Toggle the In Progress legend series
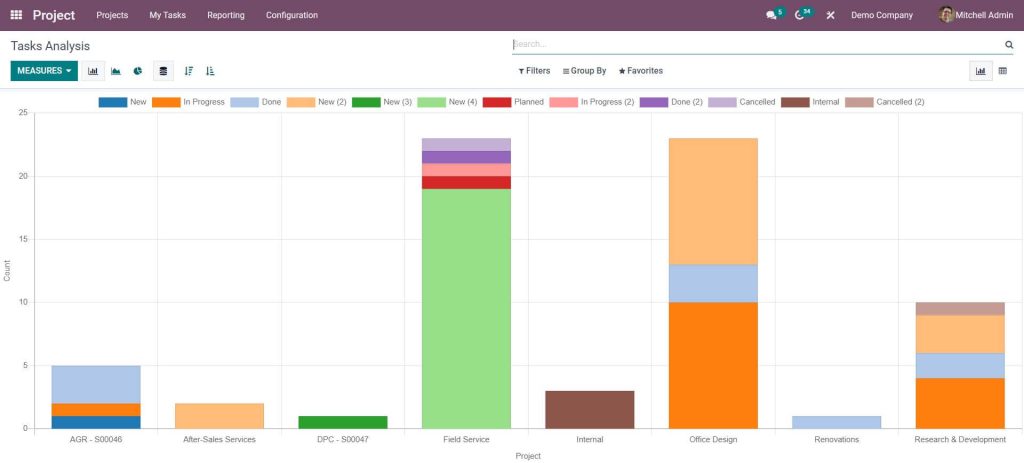 click(x=188, y=102)
